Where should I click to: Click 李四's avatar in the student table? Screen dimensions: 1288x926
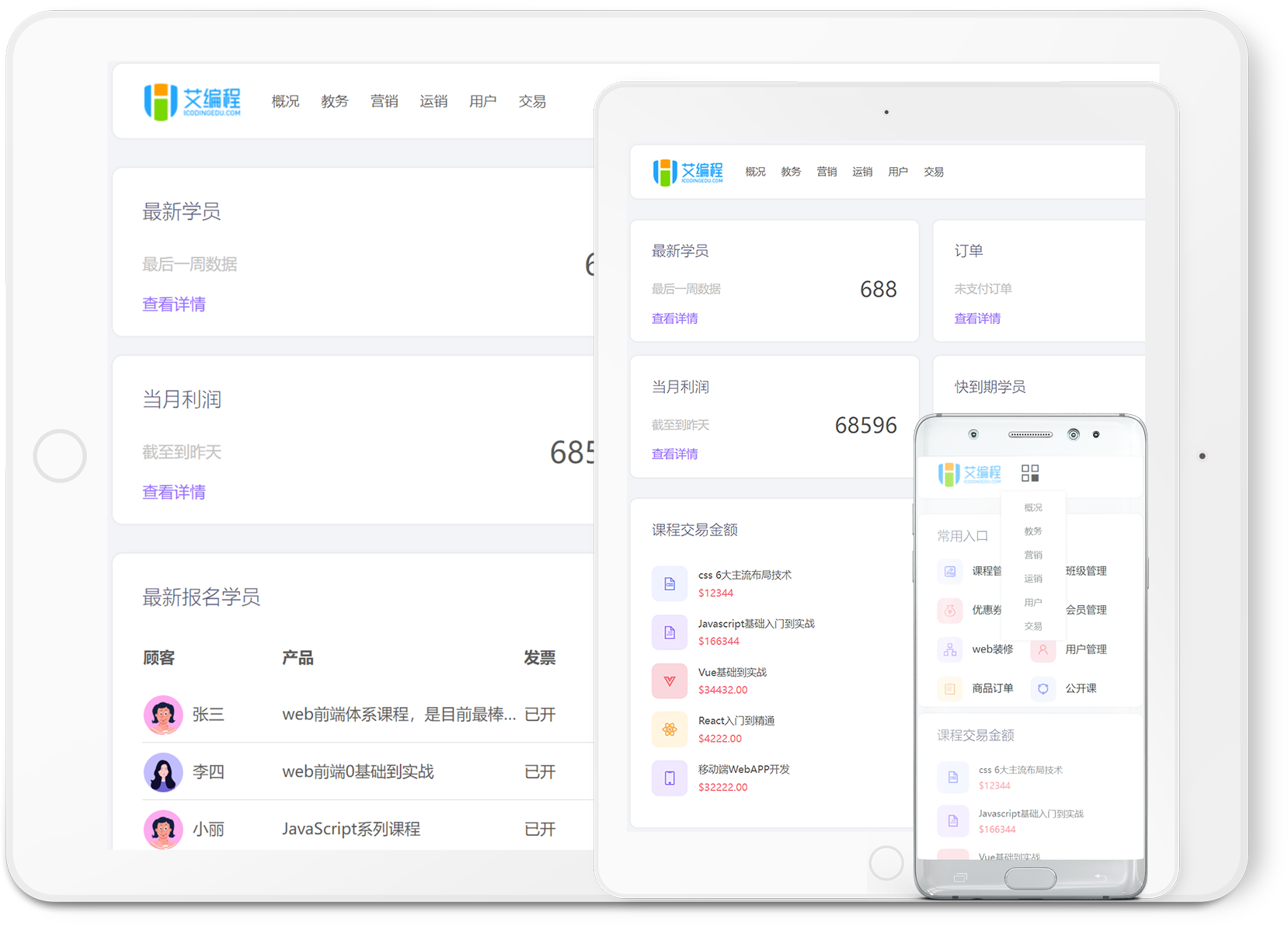click(x=163, y=772)
